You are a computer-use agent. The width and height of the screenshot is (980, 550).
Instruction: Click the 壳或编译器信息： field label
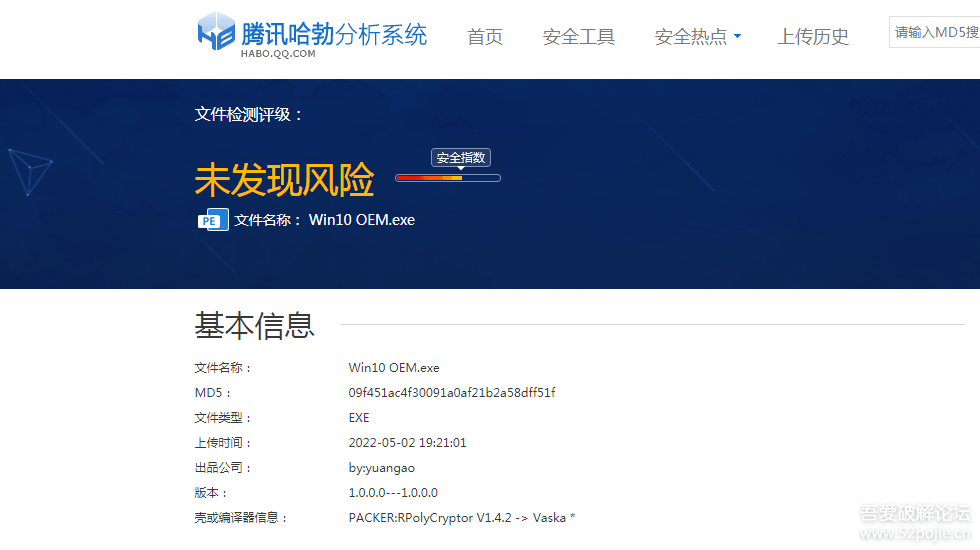[x=241, y=518]
